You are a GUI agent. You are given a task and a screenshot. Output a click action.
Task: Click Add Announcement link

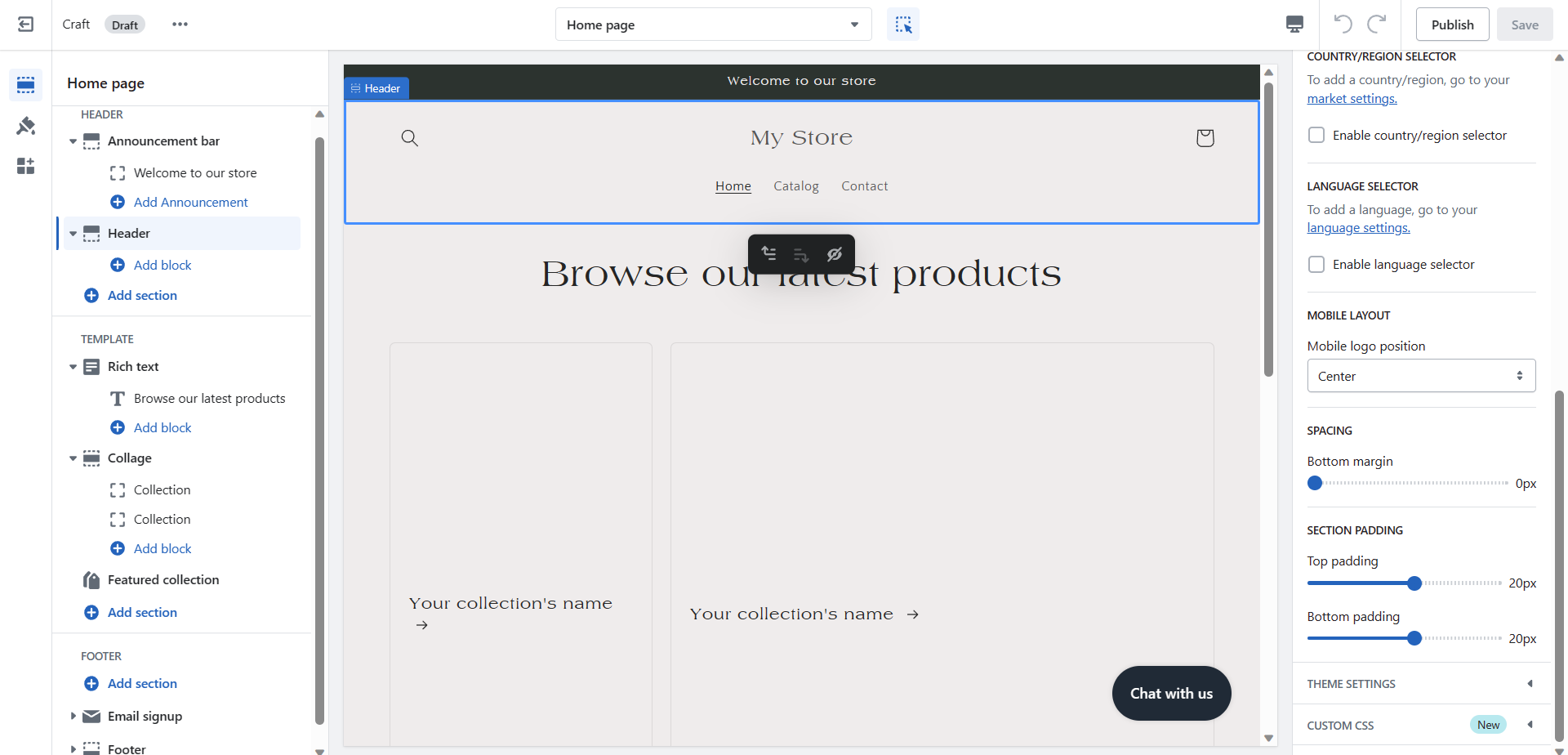[190, 202]
